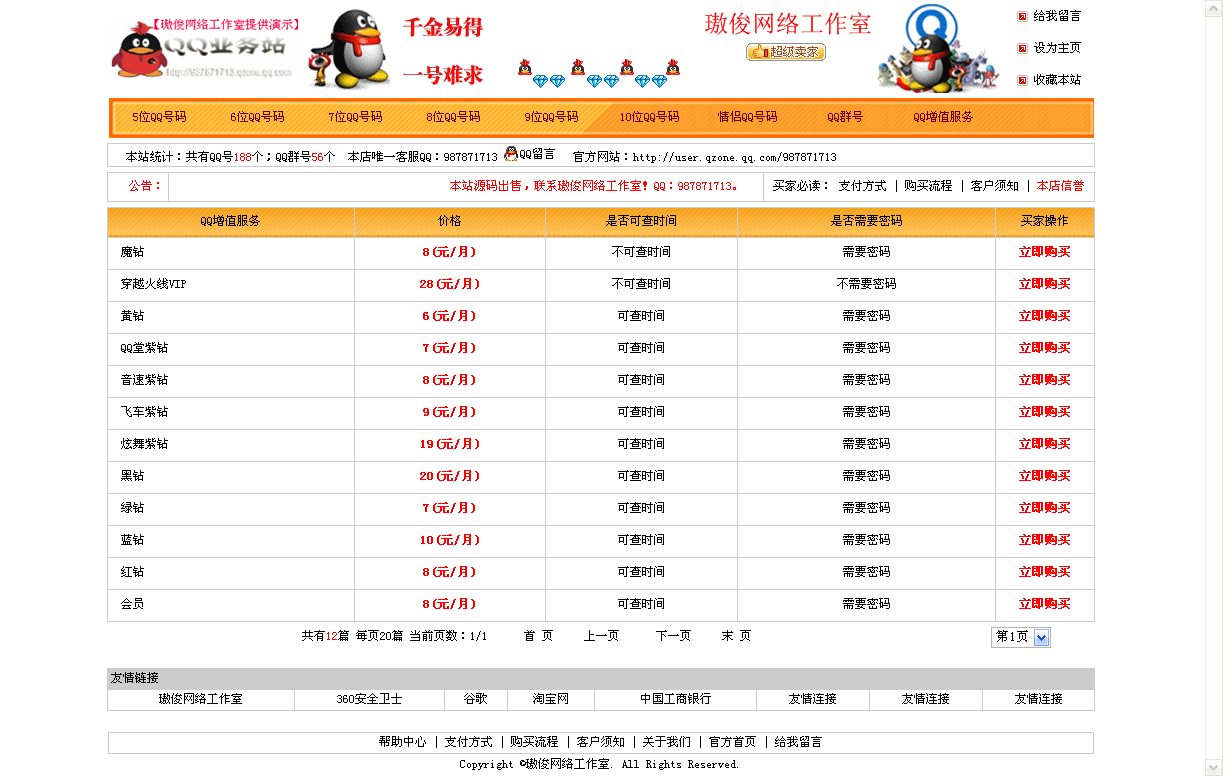Screen dimensions: 1224x776
Task: Click 立即购买 for 音速紫钻
Action: 1044,380
